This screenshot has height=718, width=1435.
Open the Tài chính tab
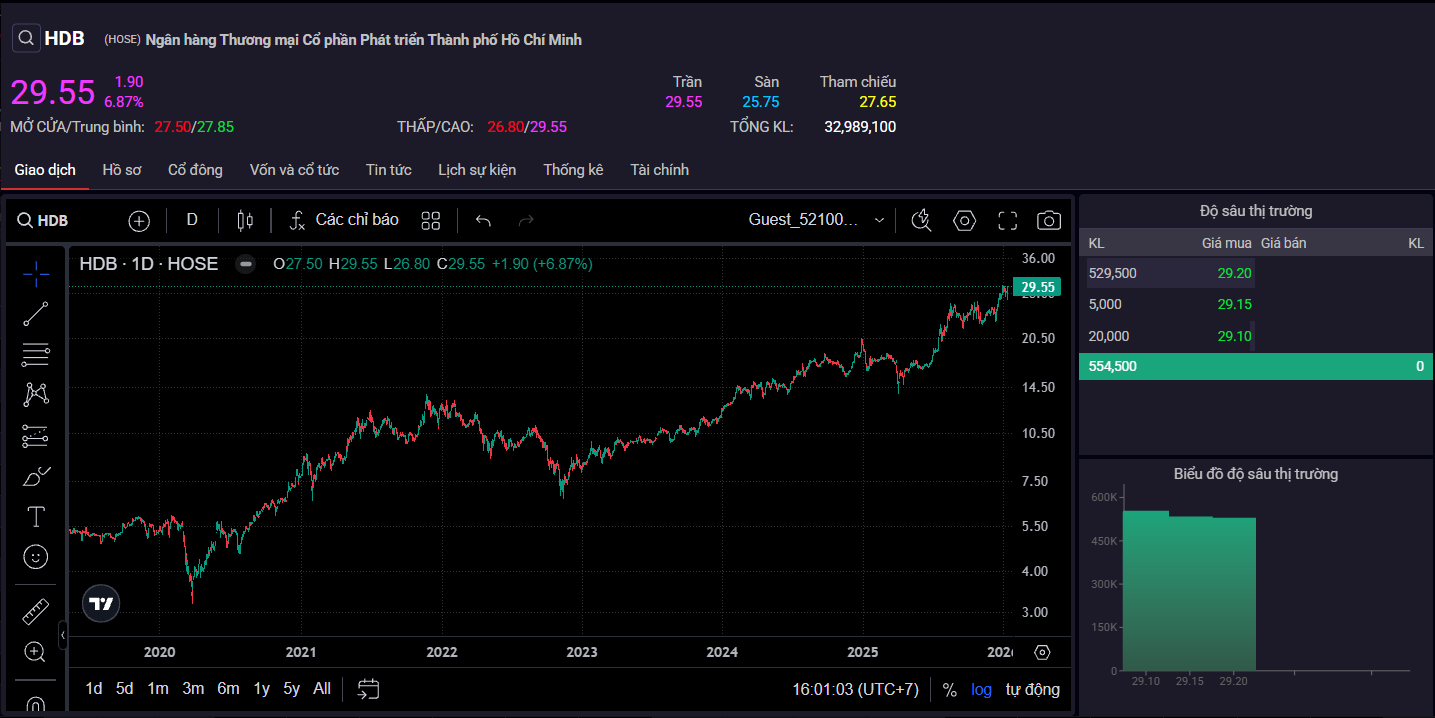tap(659, 170)
